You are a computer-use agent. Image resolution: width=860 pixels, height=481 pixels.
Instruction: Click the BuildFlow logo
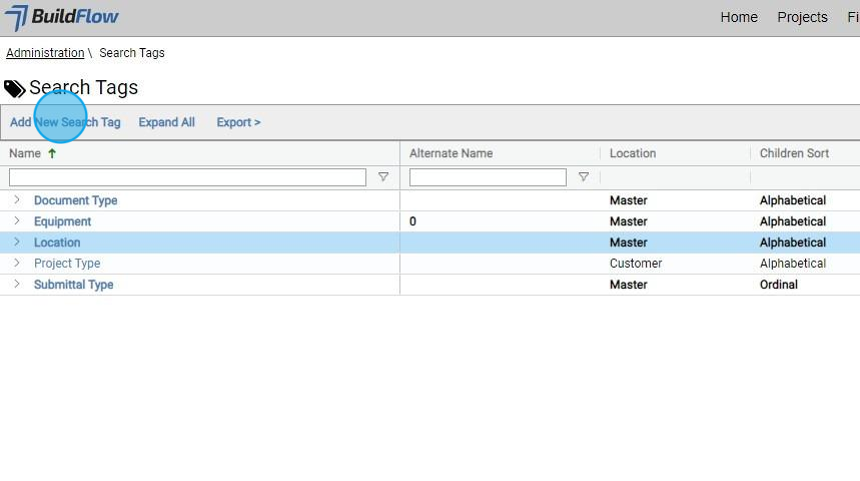click(x=62, y=17)
